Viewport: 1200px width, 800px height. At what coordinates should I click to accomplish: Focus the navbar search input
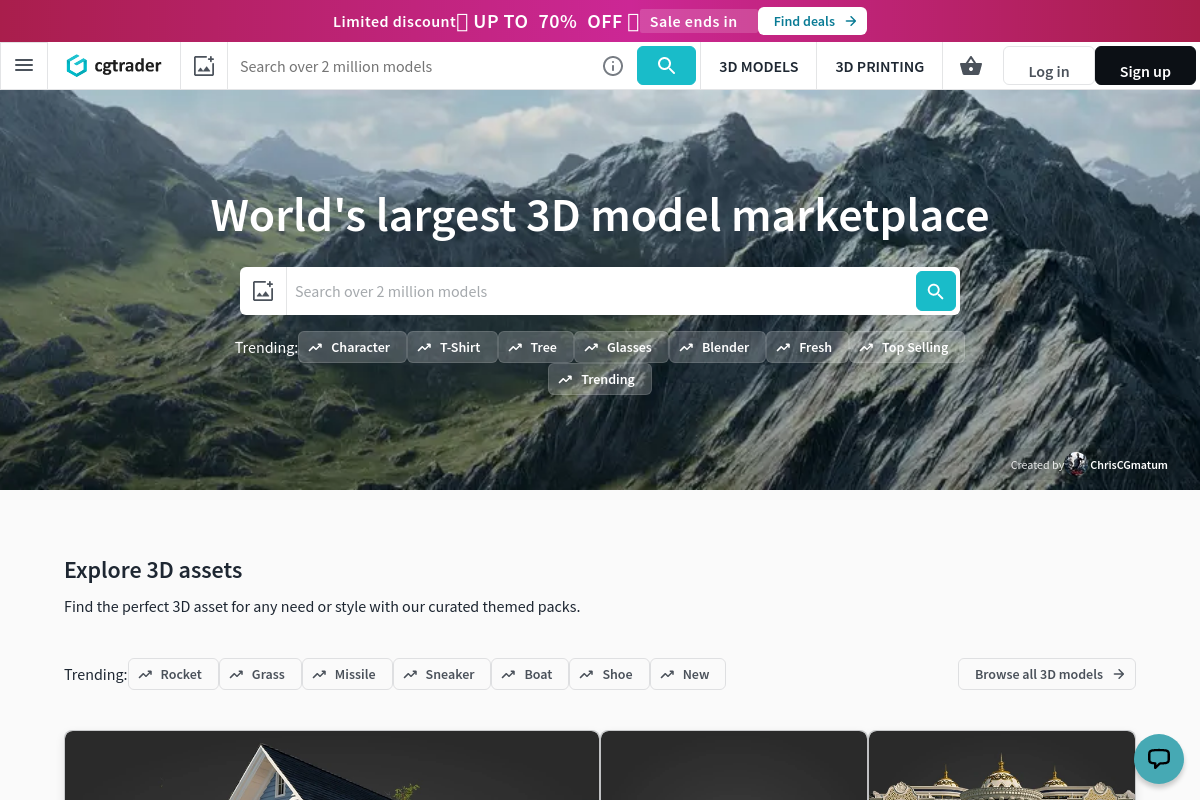[x=414, y=66]
